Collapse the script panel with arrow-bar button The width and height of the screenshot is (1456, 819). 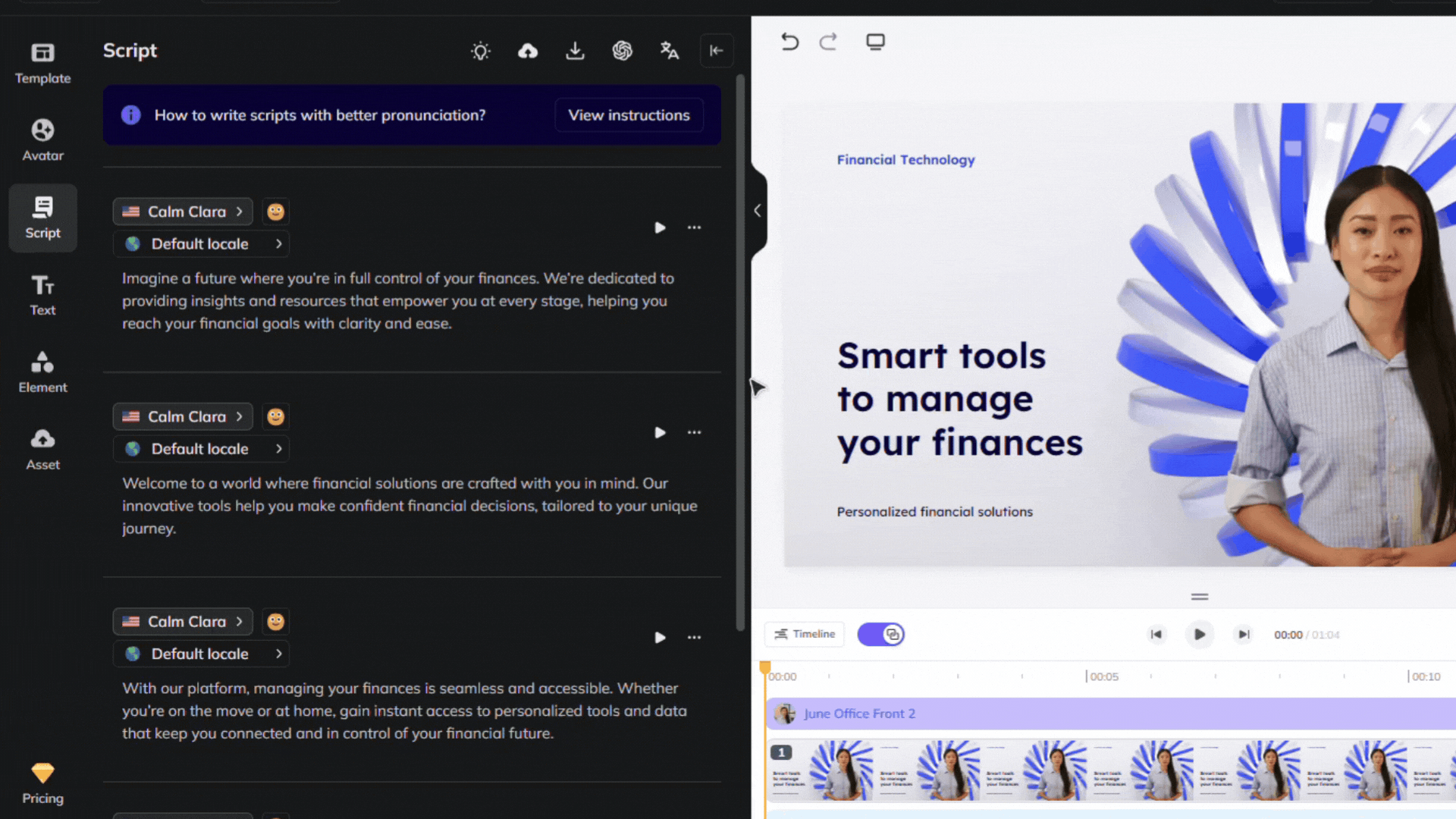[x=716, y=51]
